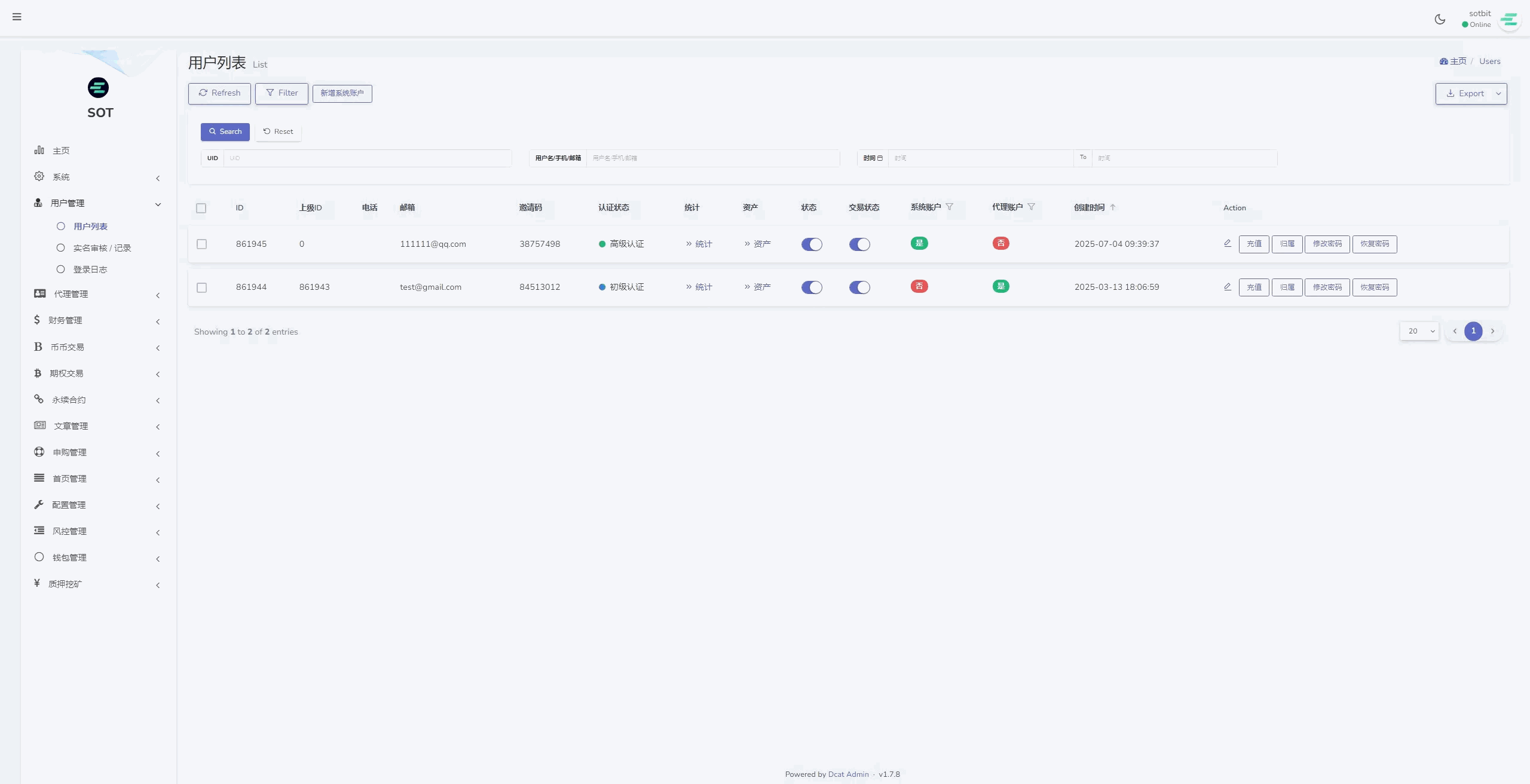Click the sotbit user avatar
This screenshot has width=1530, height=784.
[1509, 20]
